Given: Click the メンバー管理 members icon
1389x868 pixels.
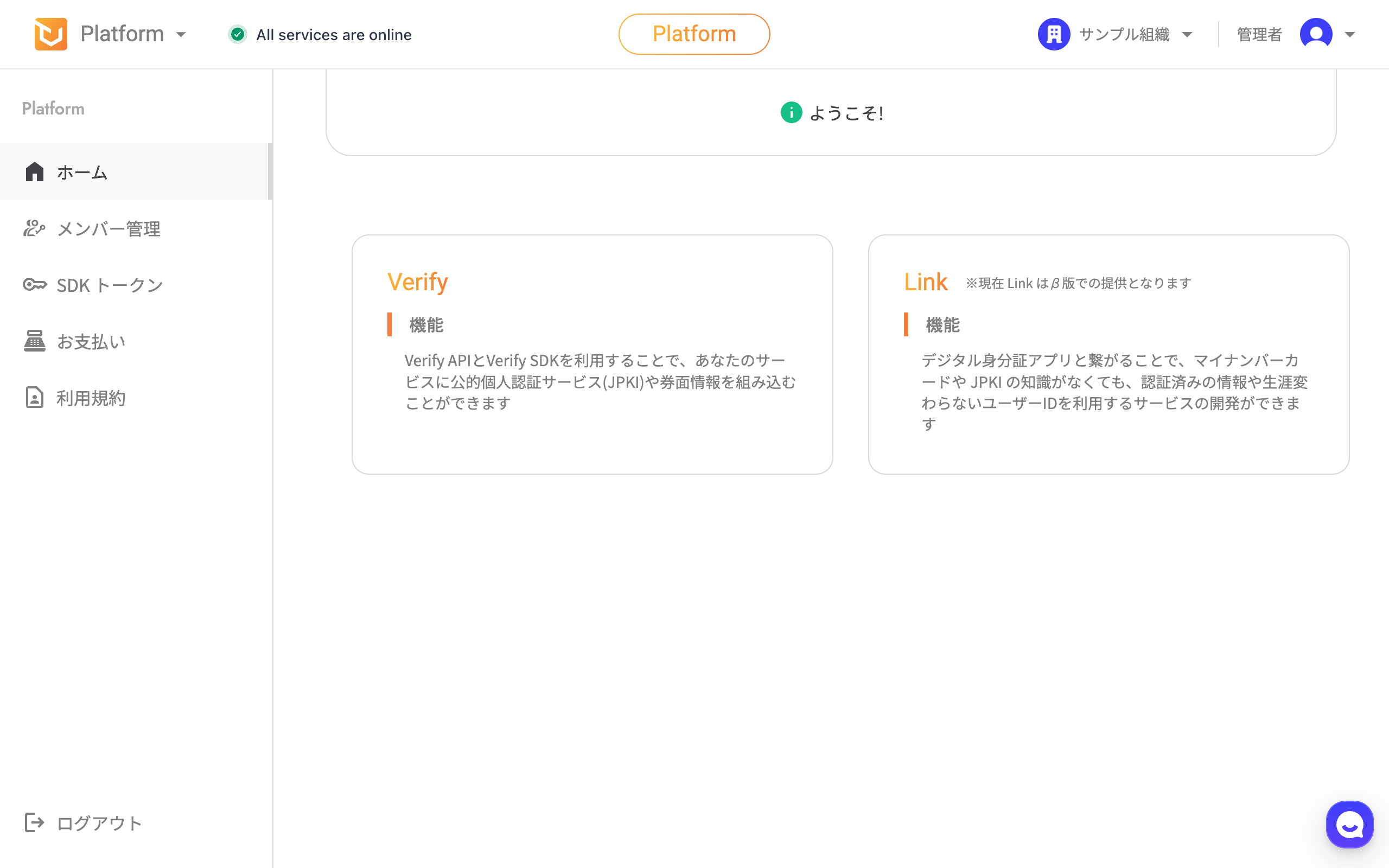Looking at the screenshot, I should click(34, 228).
